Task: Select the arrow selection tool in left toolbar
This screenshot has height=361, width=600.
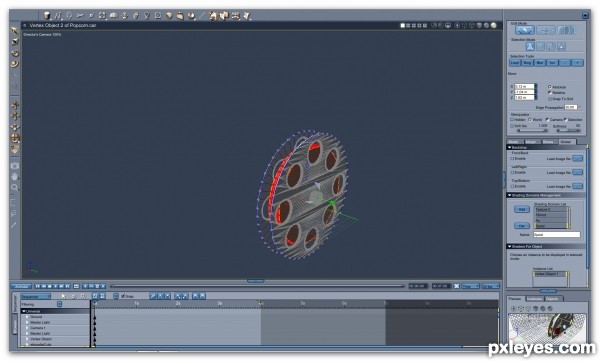Action: pos(15,31)
